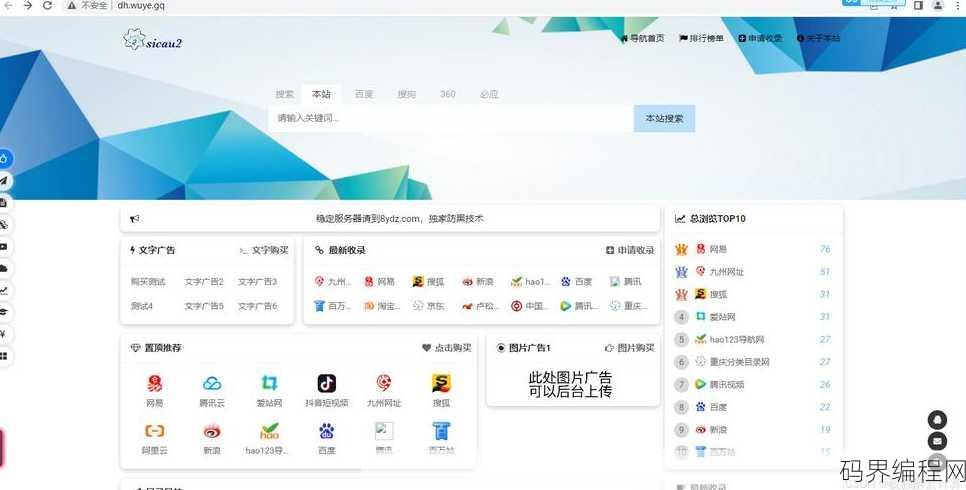Open 排行榜单 in top navigation
The height and width of the screenshot is (490, 966).
pos(701,38)
